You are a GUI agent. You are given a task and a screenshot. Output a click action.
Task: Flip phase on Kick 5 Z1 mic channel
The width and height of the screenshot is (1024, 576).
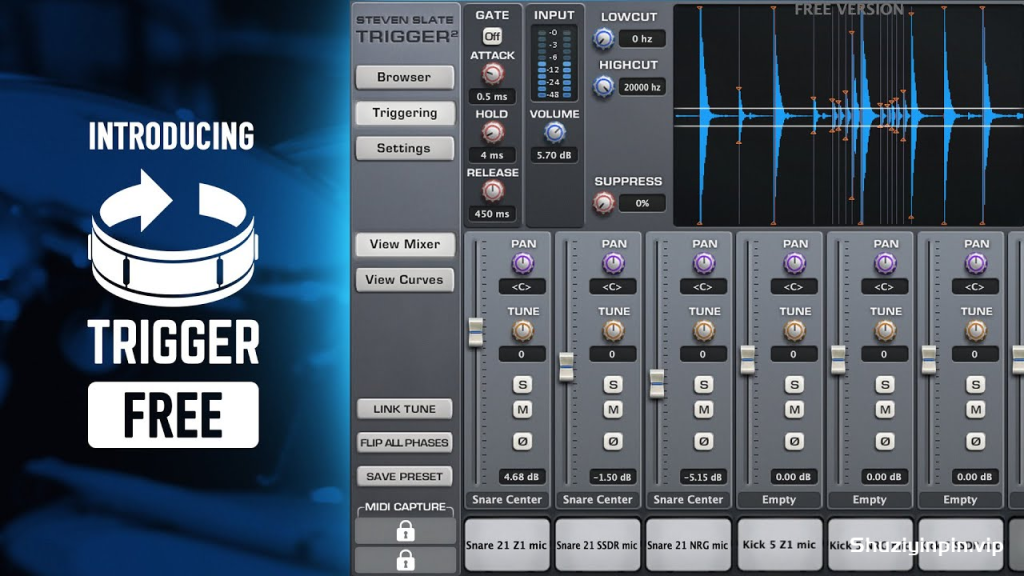pos(794,441)
